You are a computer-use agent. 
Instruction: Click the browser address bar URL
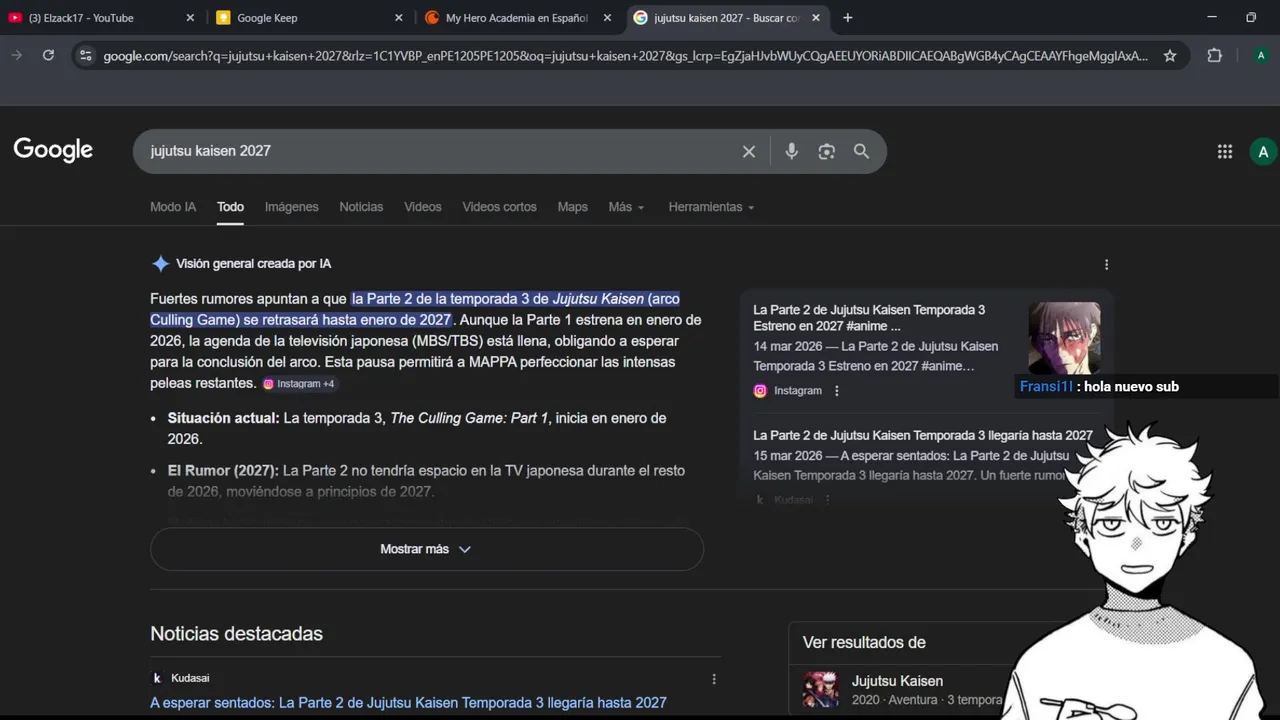(625, 56)
